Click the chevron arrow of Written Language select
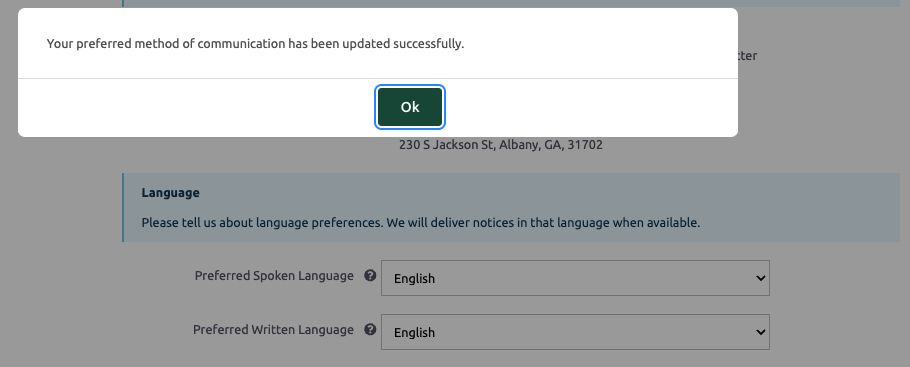The image size is (910, 367). [x=760, y=332]
